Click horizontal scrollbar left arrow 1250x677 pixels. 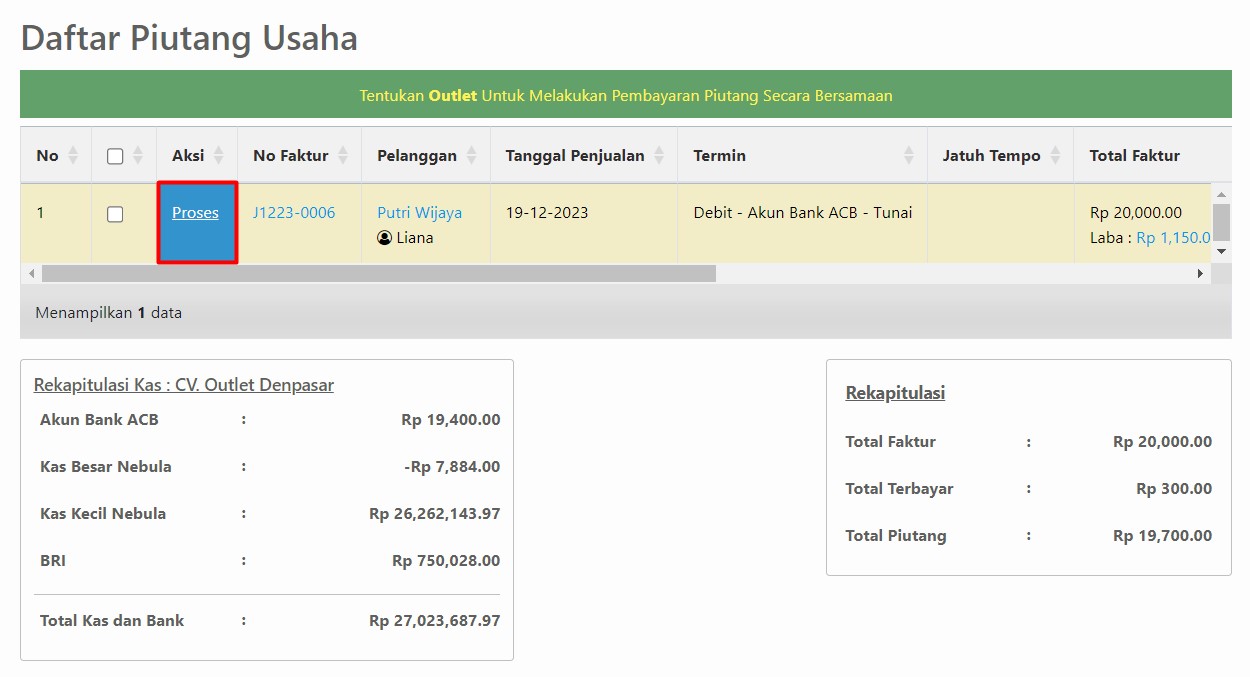pos(31,274)
